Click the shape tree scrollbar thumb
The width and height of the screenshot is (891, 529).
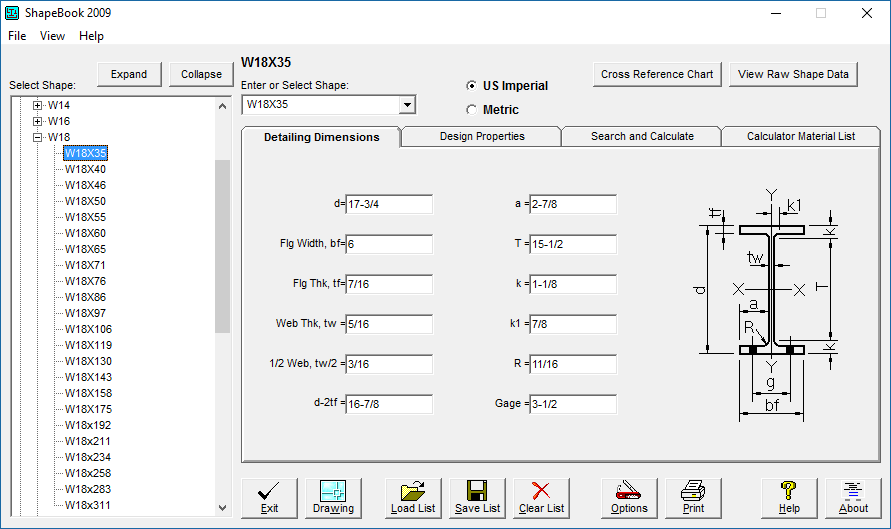pyautogui.click(x=222, y=246)
